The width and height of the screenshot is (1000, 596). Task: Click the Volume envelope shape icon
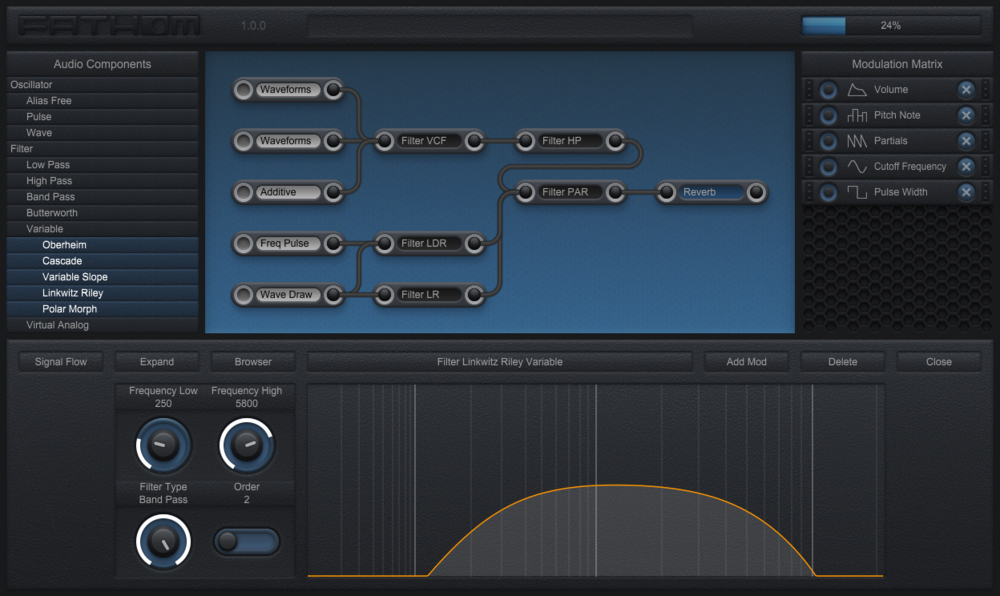click(857, 90)
